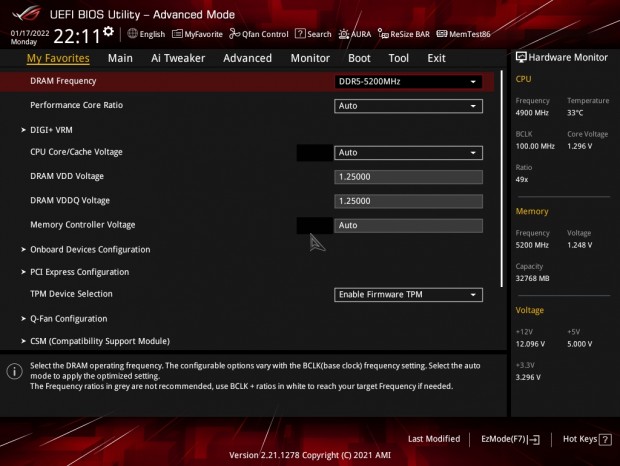Launch Qfan Control from the toolbar
Viewport: 620px width, 466px height.
point(261,34)
